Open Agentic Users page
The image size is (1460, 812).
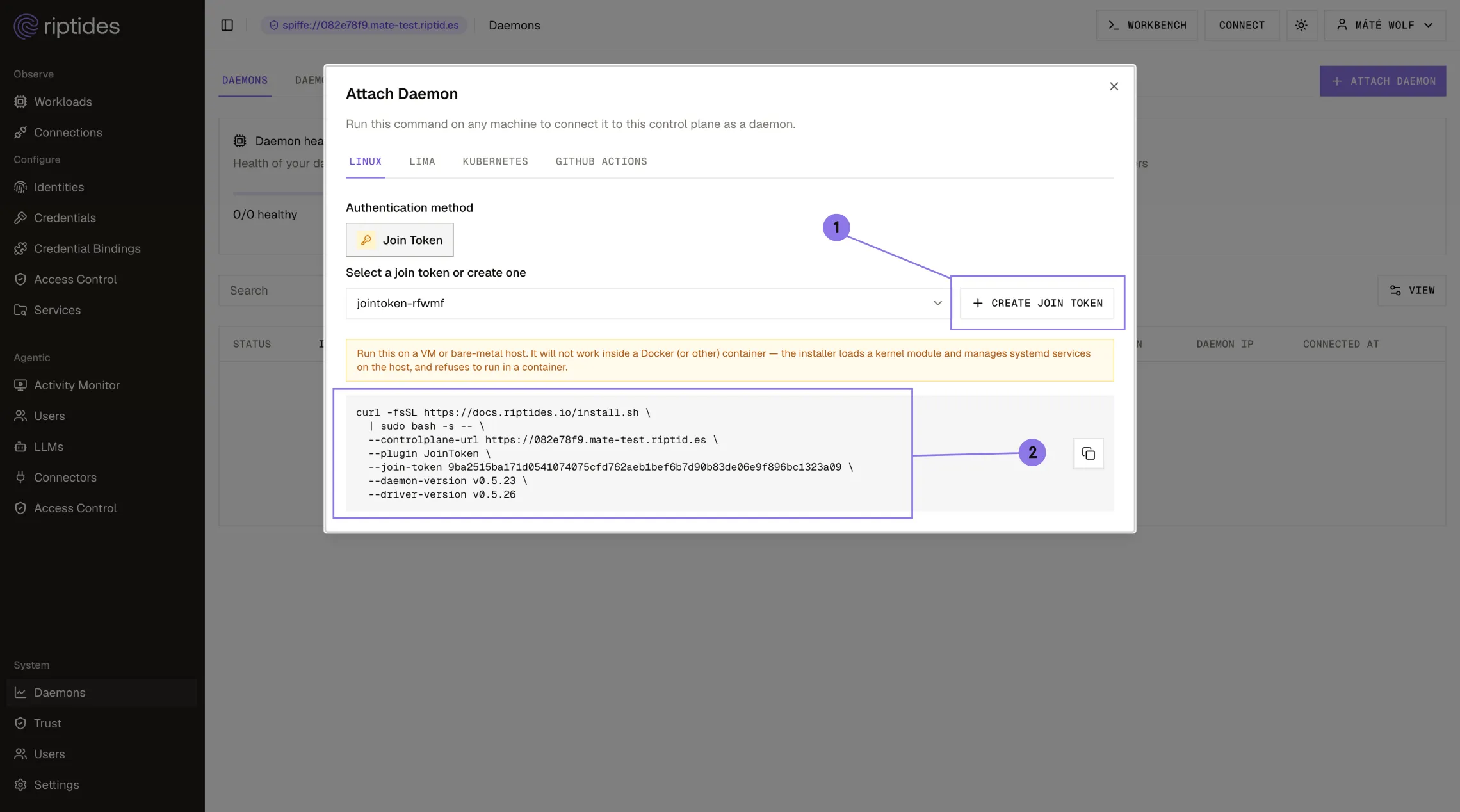[49, 416]
